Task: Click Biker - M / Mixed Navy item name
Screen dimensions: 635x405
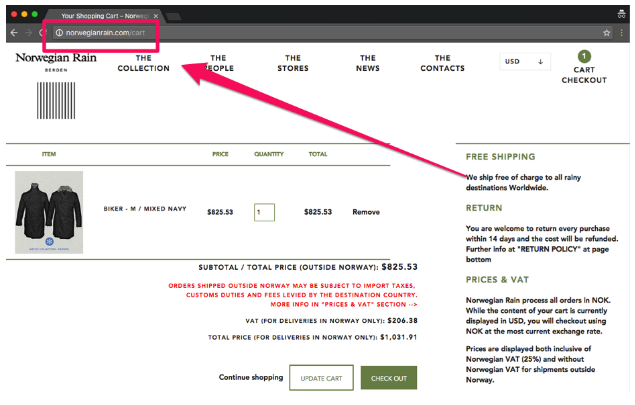Action: [x=145, y=209]
